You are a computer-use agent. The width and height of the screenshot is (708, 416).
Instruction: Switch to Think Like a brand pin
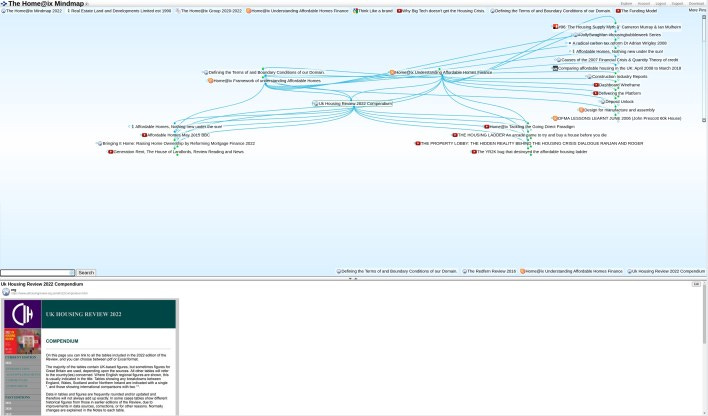[x=373, y=11]
